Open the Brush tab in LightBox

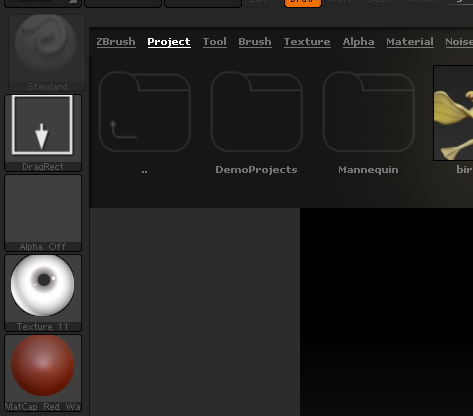pyautogui.click(x=255, y=42)
